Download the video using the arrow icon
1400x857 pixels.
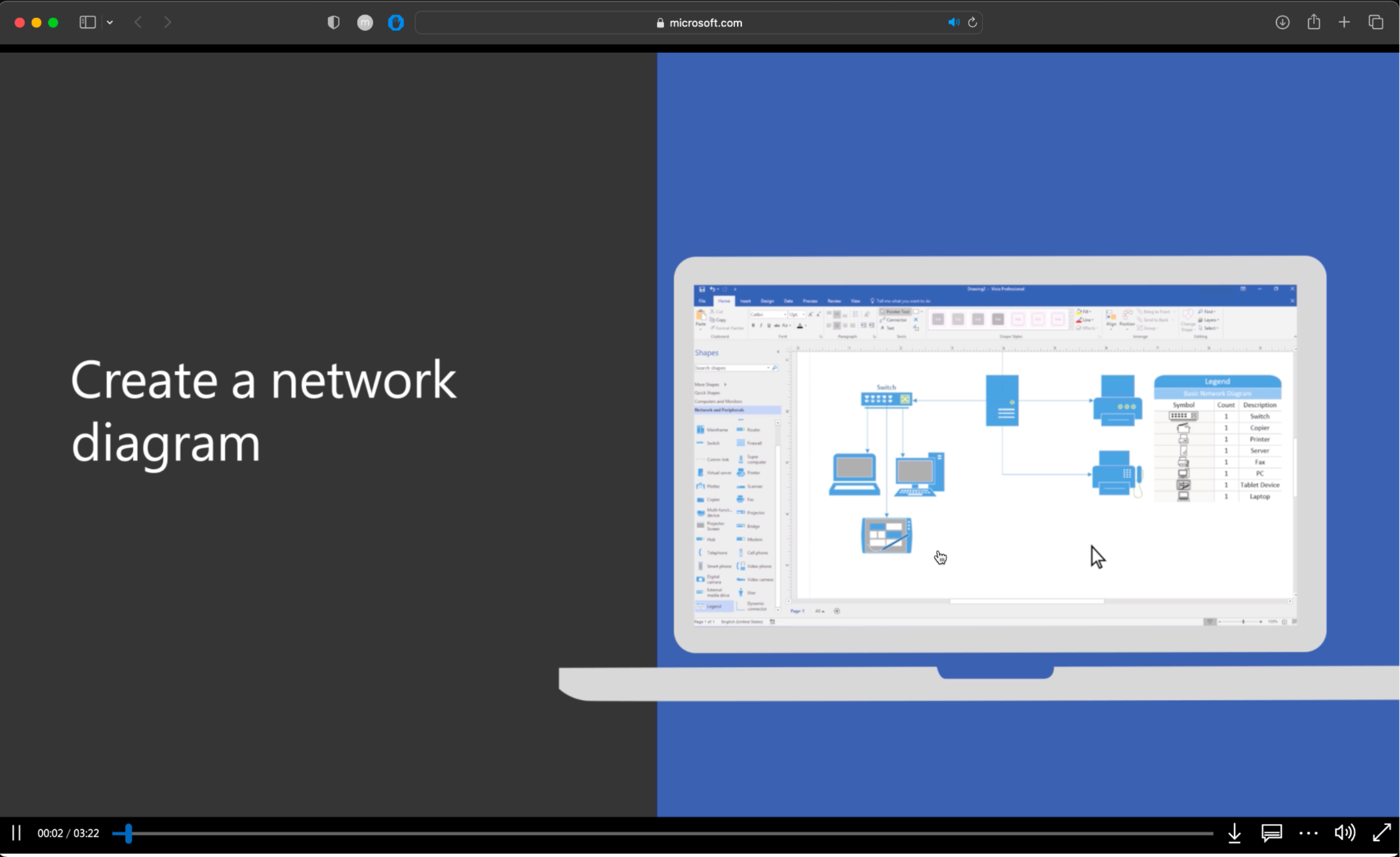click(1234, 833)
